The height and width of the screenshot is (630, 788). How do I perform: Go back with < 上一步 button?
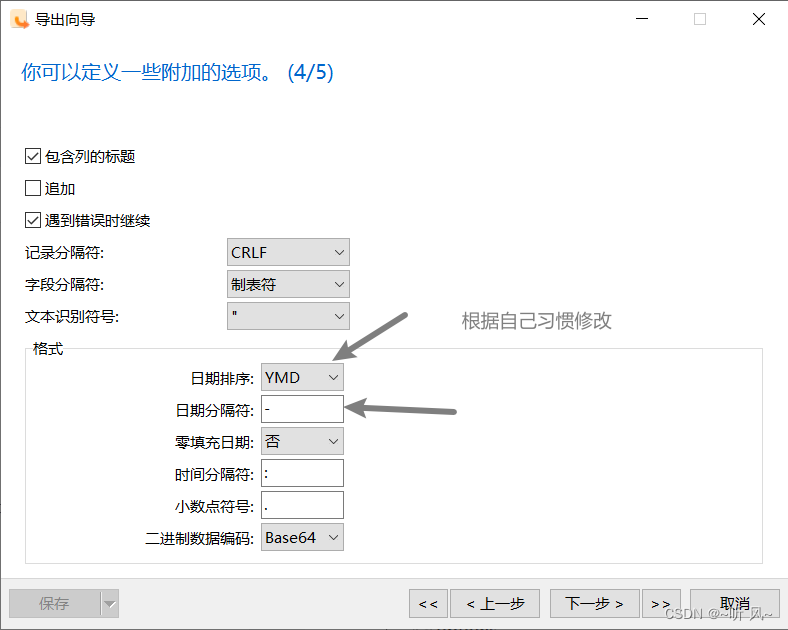pyautogui.click(x=495, y=603)
